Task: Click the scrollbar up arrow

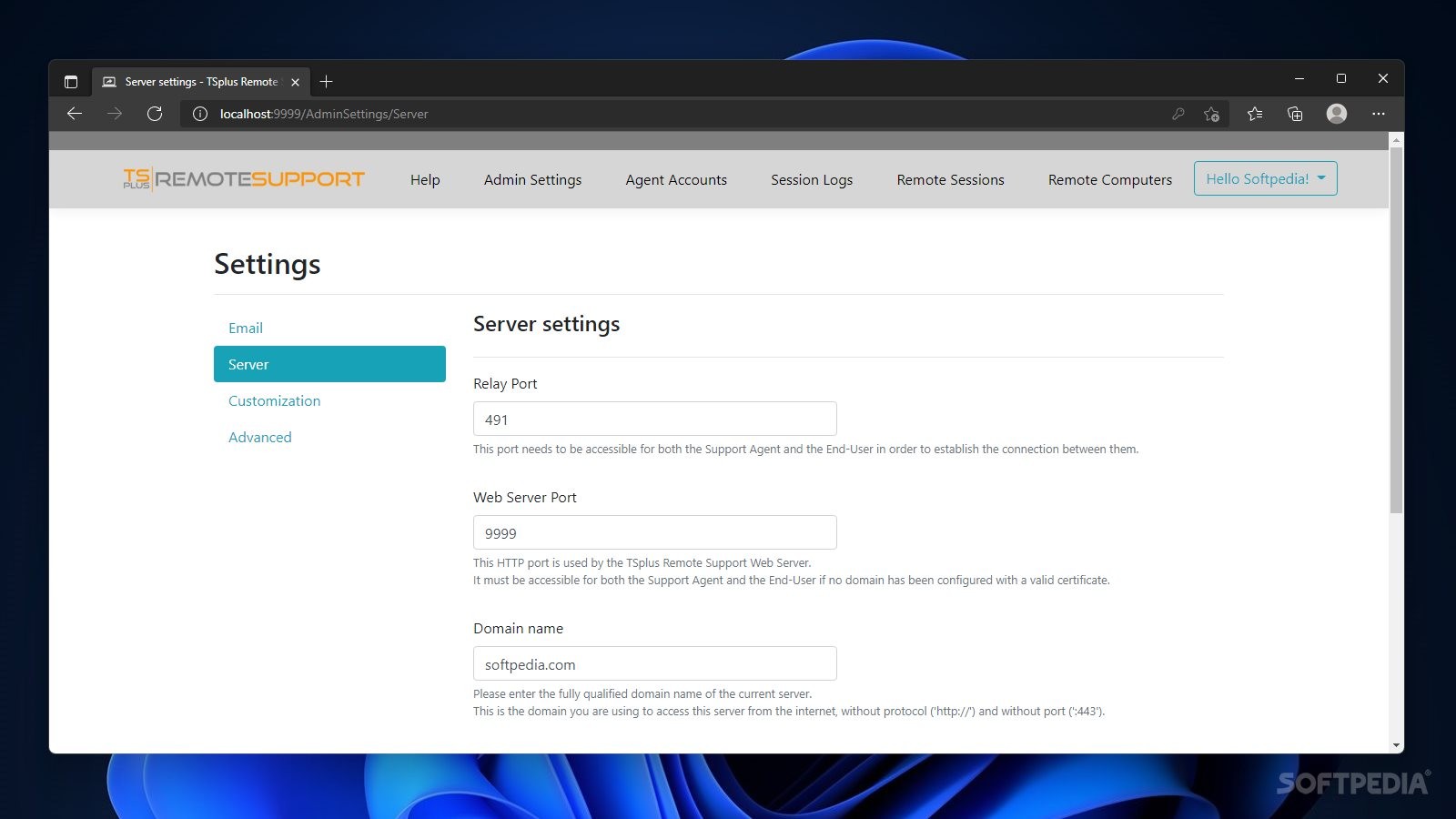Action: click(1396, 139)
